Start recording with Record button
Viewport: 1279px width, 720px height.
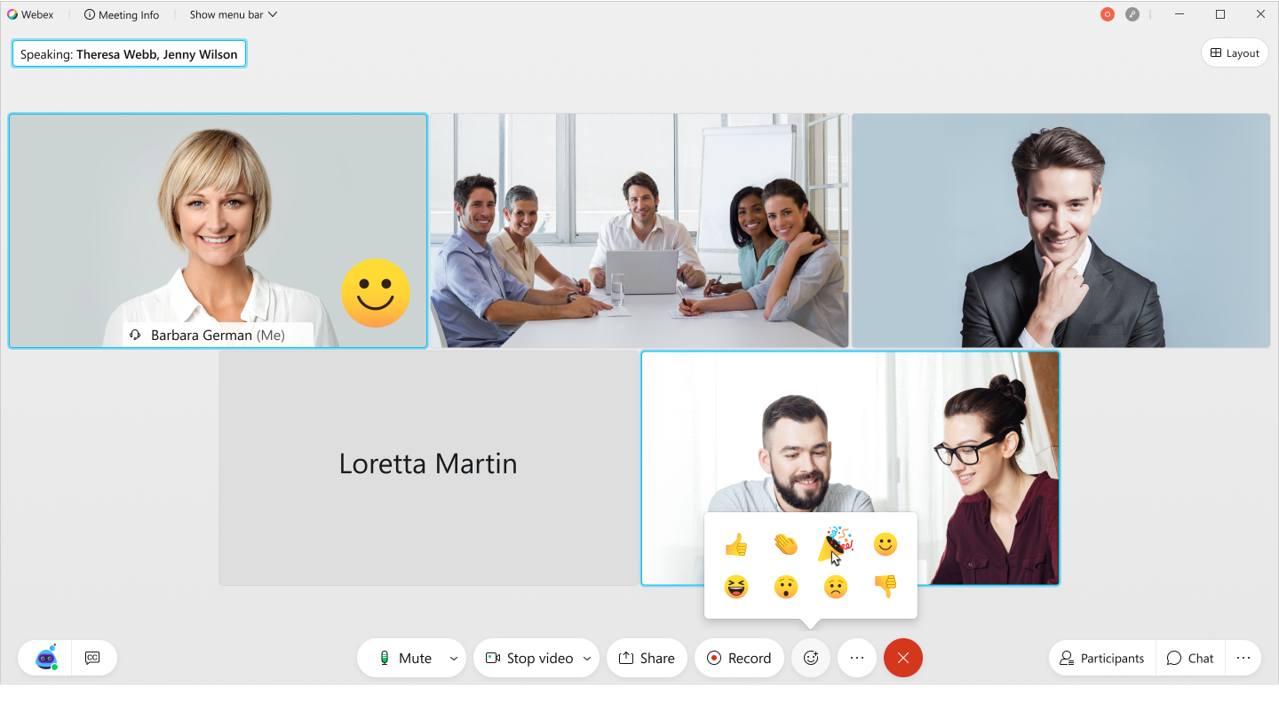pyautogui.click(x=739, y=658)
